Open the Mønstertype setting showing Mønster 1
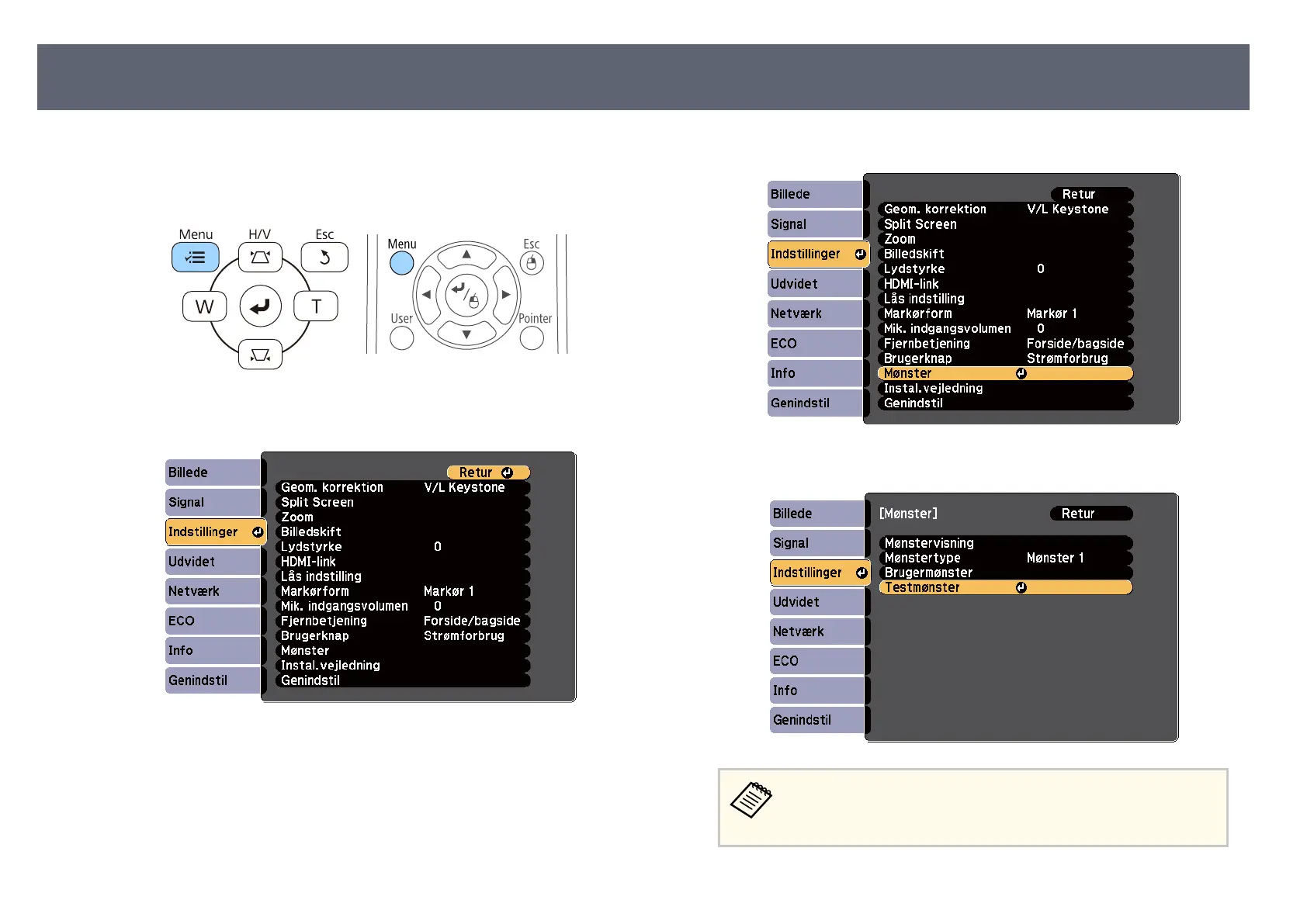The height and width of the screenshot is (924, 1307). point(1005,558)
